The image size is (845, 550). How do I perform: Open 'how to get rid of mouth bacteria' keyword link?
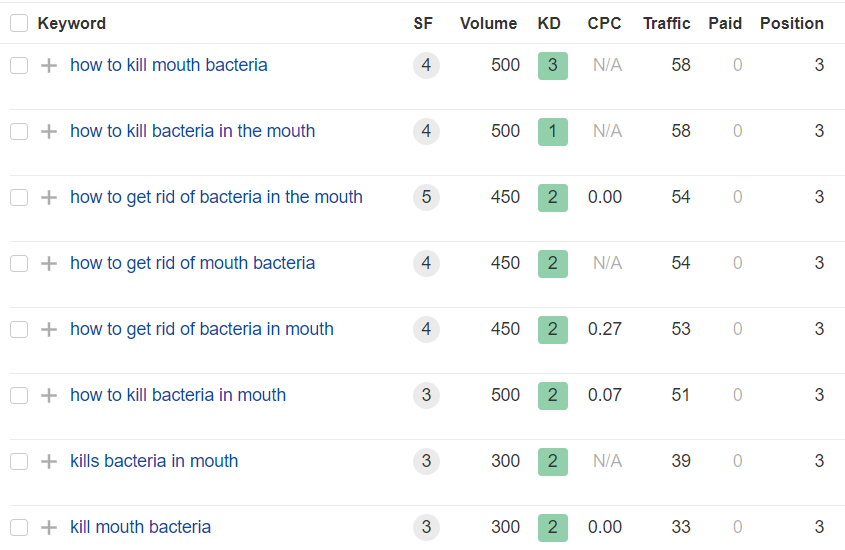(192, 264)
